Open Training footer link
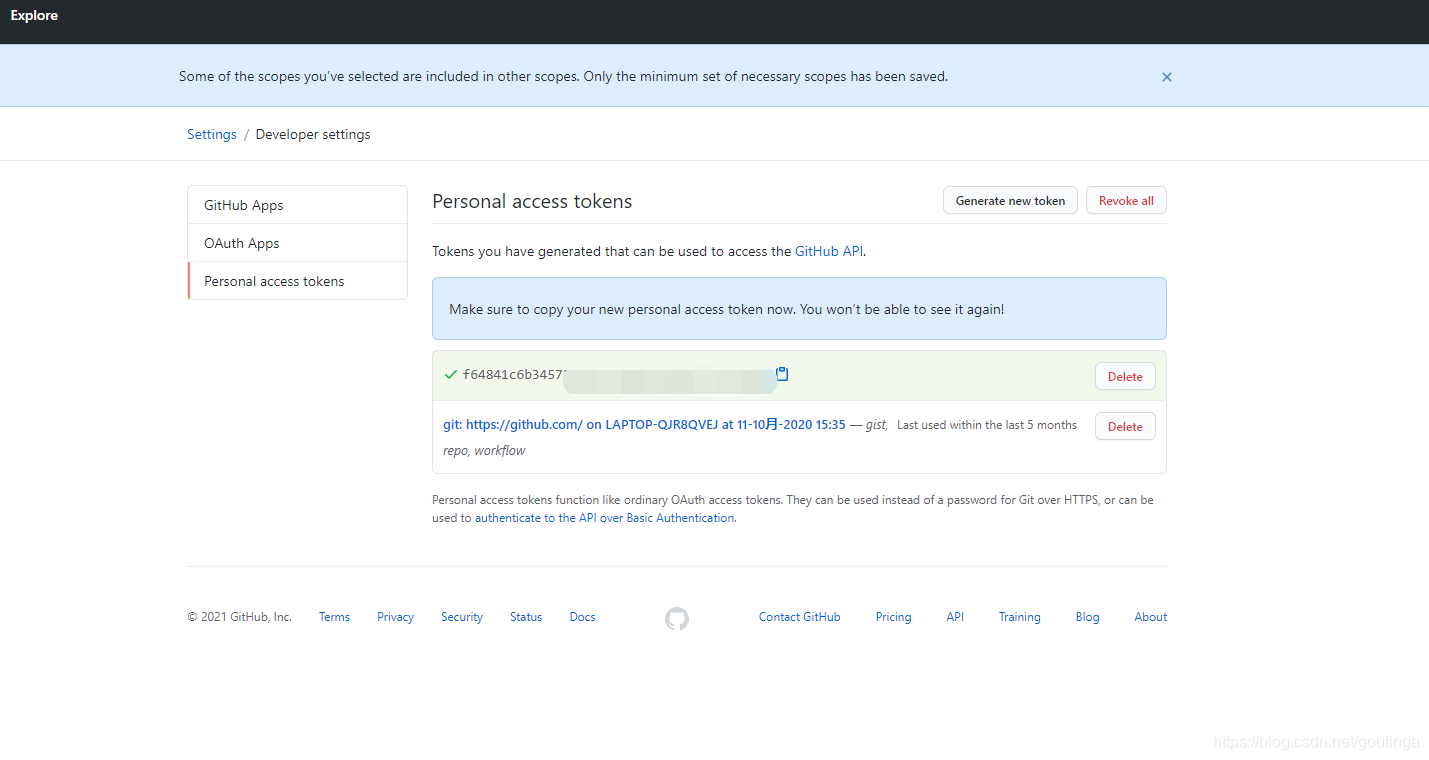 [x=1019, y=617]
